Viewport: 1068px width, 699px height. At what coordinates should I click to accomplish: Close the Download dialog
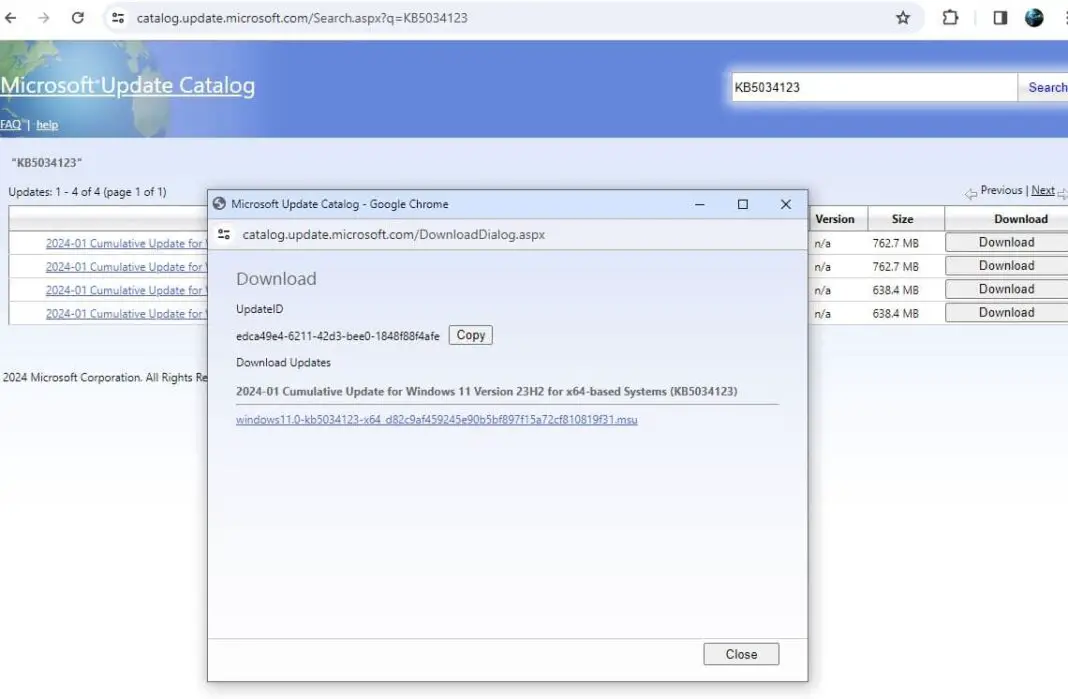[741, 653]
